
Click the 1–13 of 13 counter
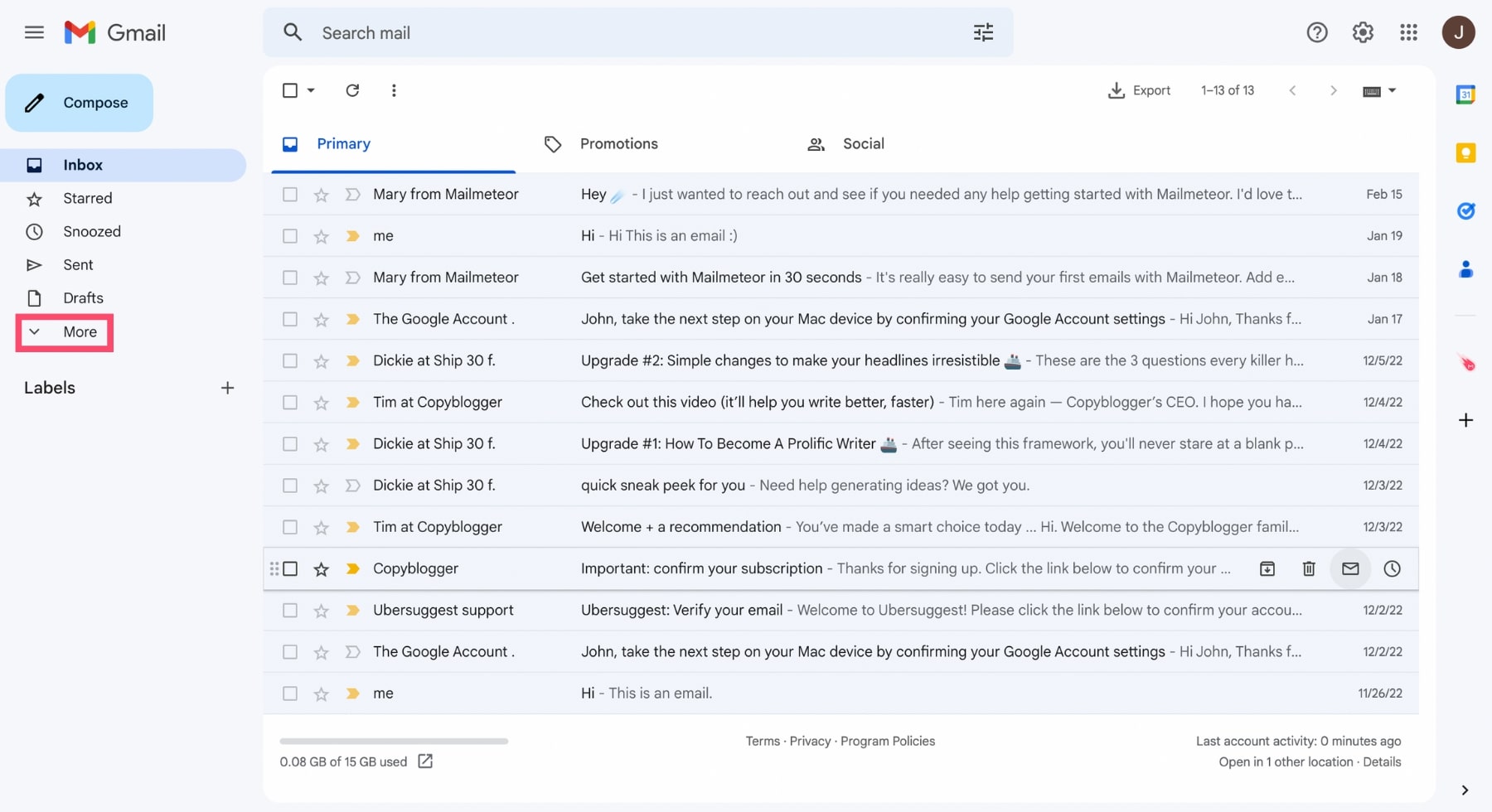click(1228, 90)
